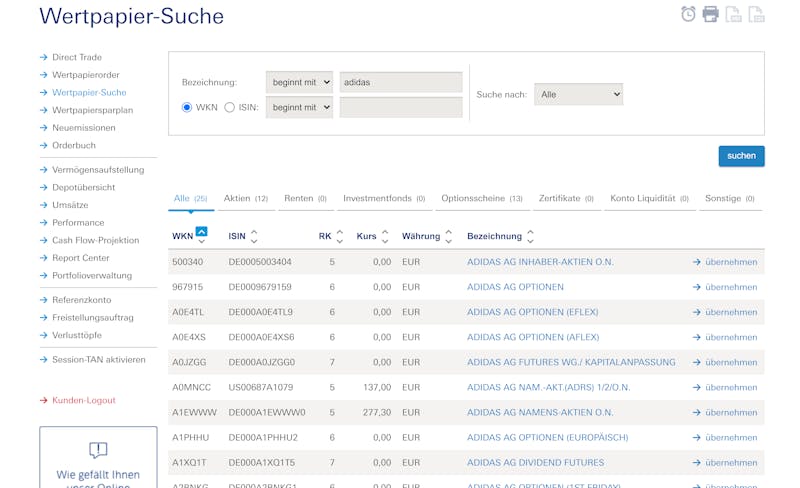The image size is (800, 488).
Task: Open Referenzkonto in the sidebar
Action: (x=82, y=300)
